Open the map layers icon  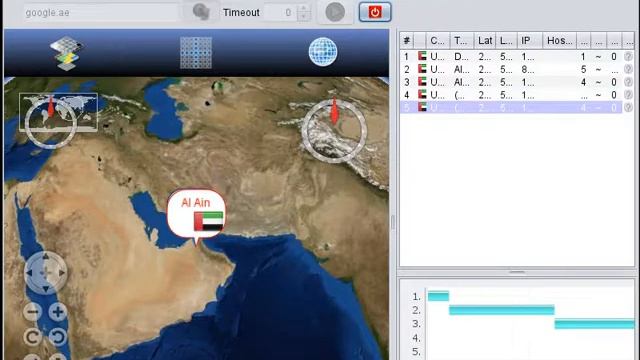[67, 53]
